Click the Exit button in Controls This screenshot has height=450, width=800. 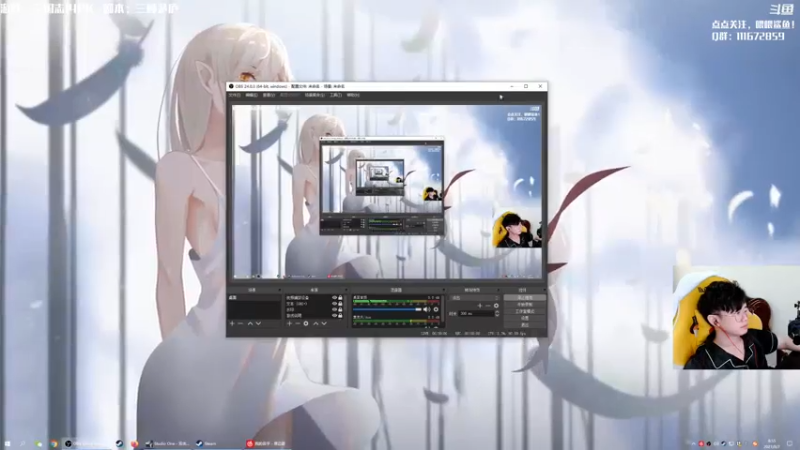tap(525, 324)
